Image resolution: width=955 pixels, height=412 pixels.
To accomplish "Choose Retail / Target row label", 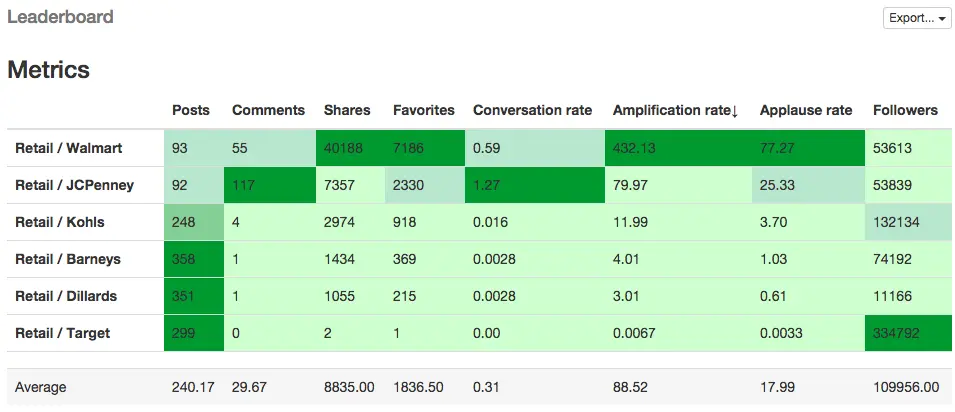I will 63,333.
